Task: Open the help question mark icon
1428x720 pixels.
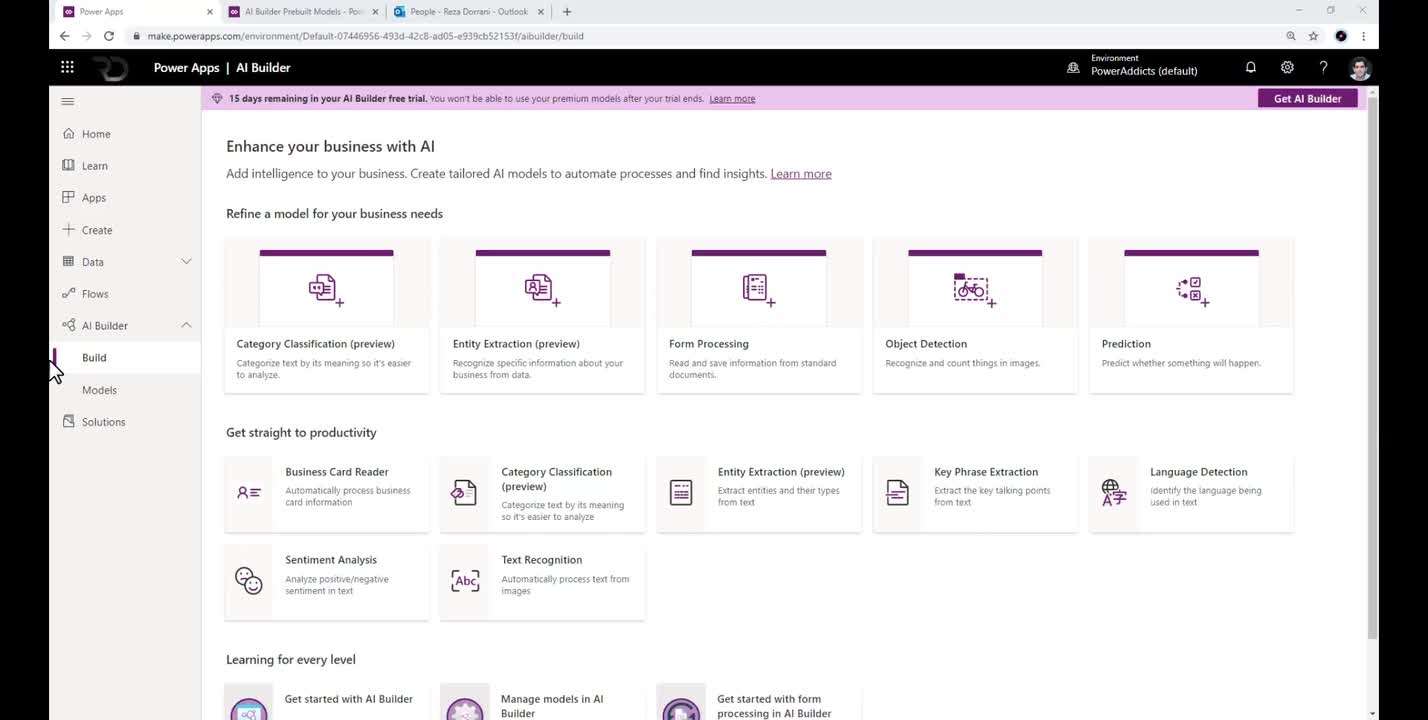Action: (1323, 67)
